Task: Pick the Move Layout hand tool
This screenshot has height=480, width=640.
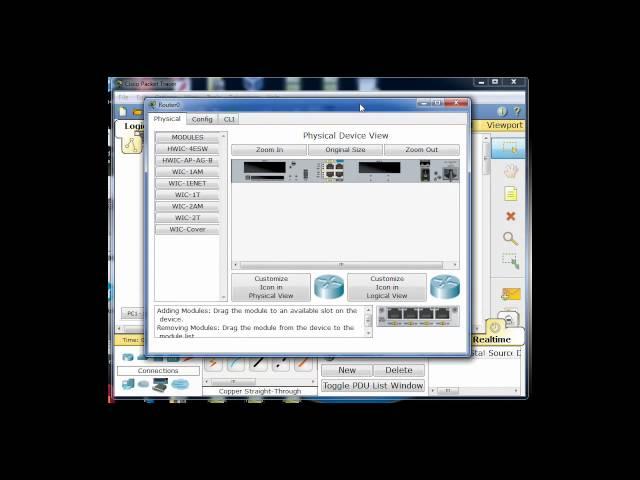Action: pyautogui.click(x=510, y=171)
